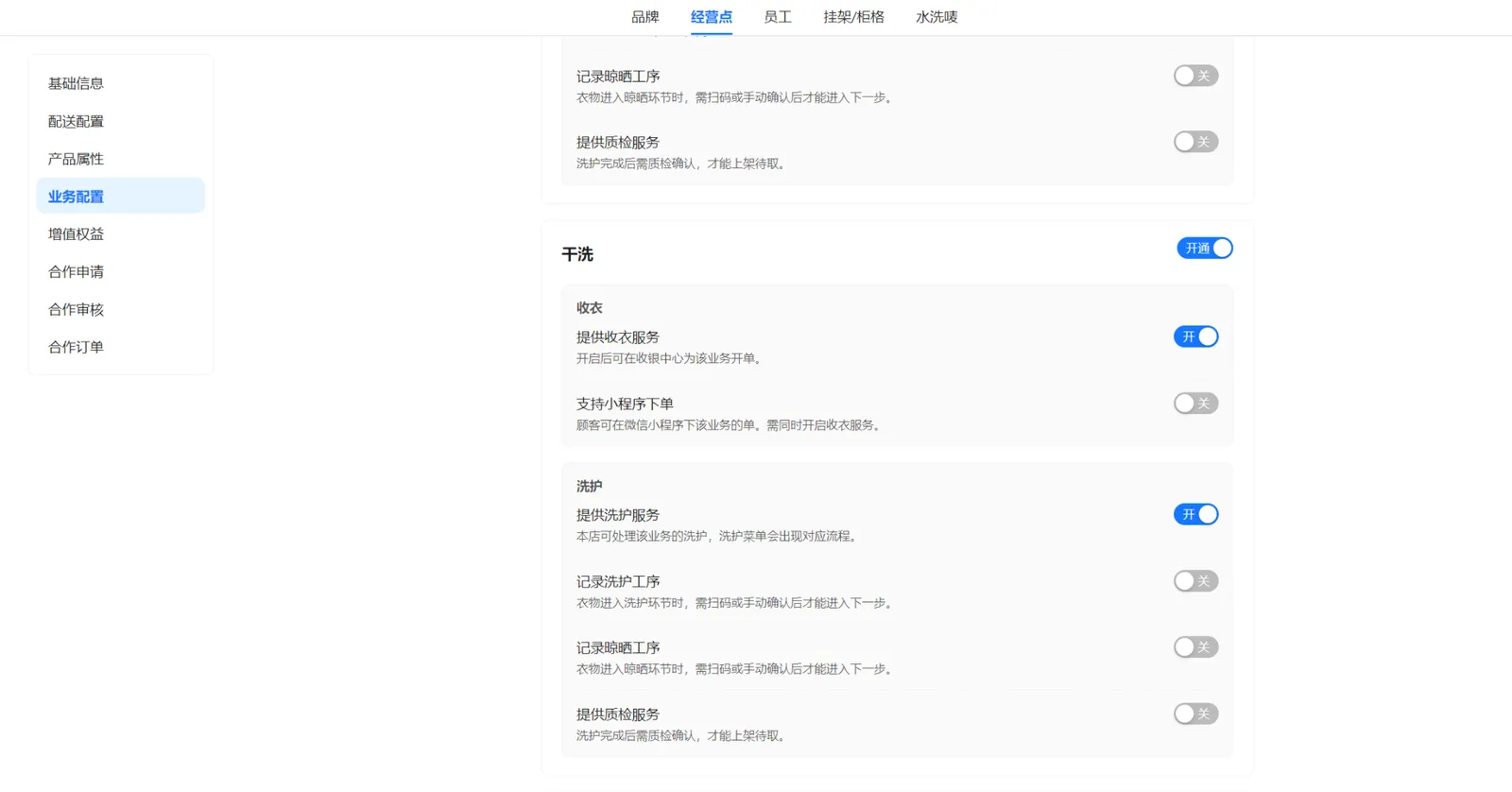Click the 记录洗护工序 label text

pyautogui.click(x=618, y=581)
